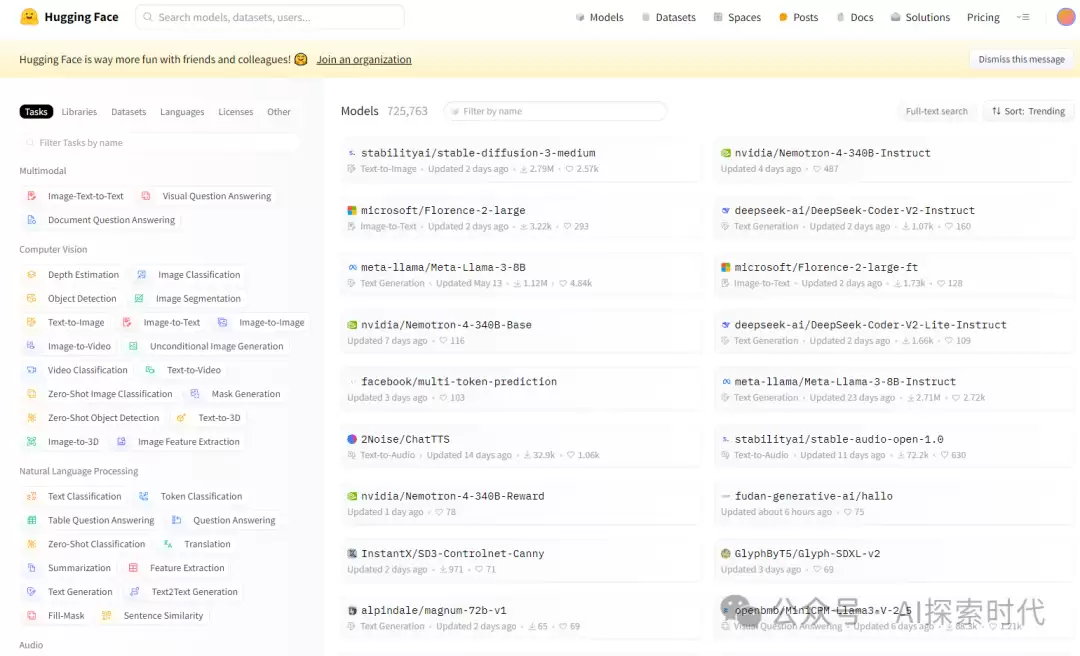Viewport: 1080px width, 656px height.
Task: Switch to the Tasks filter tab
Action: (37, 112)
